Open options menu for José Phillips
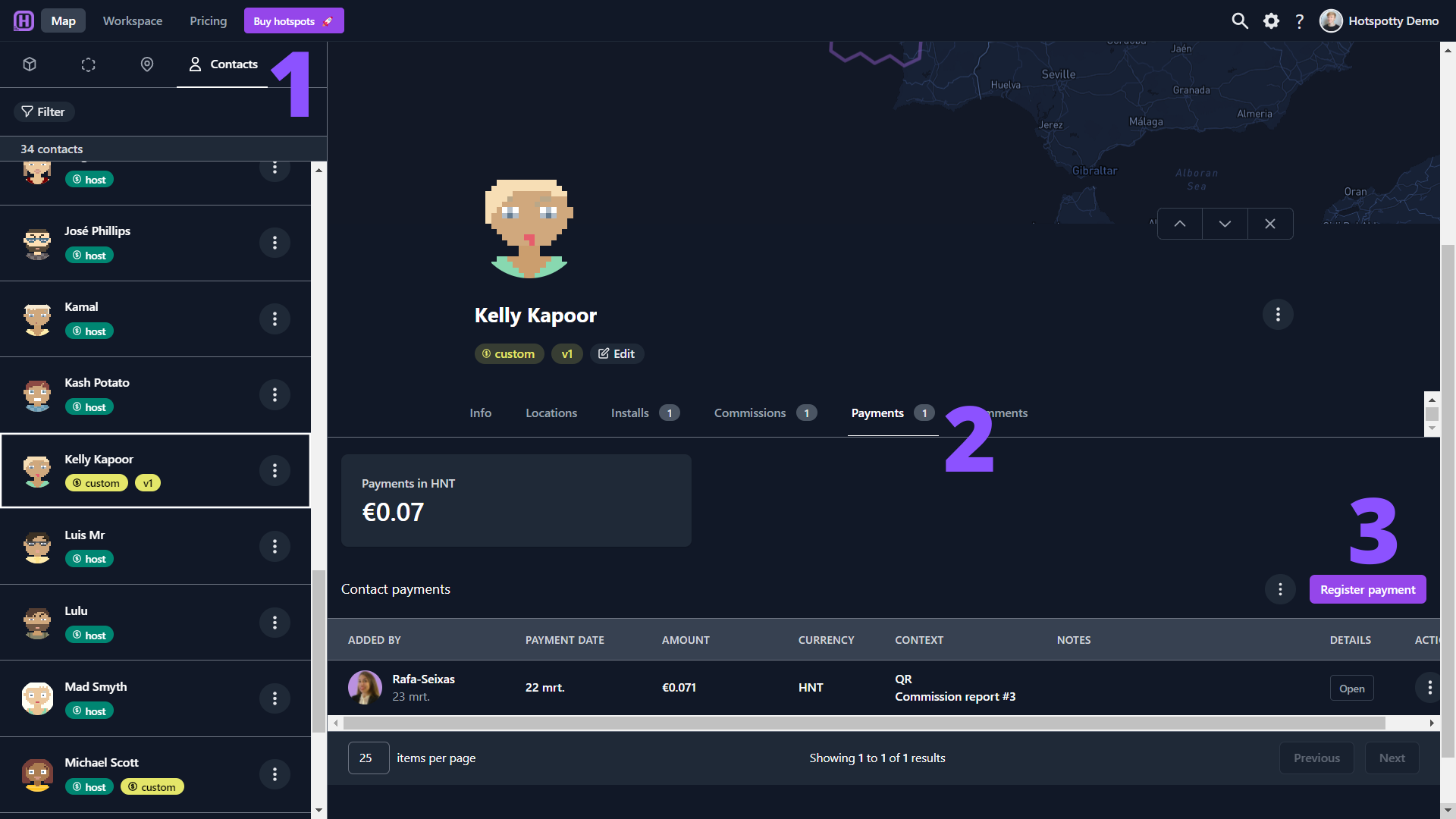The image size is (1456, 819). (x=275, y=243)
